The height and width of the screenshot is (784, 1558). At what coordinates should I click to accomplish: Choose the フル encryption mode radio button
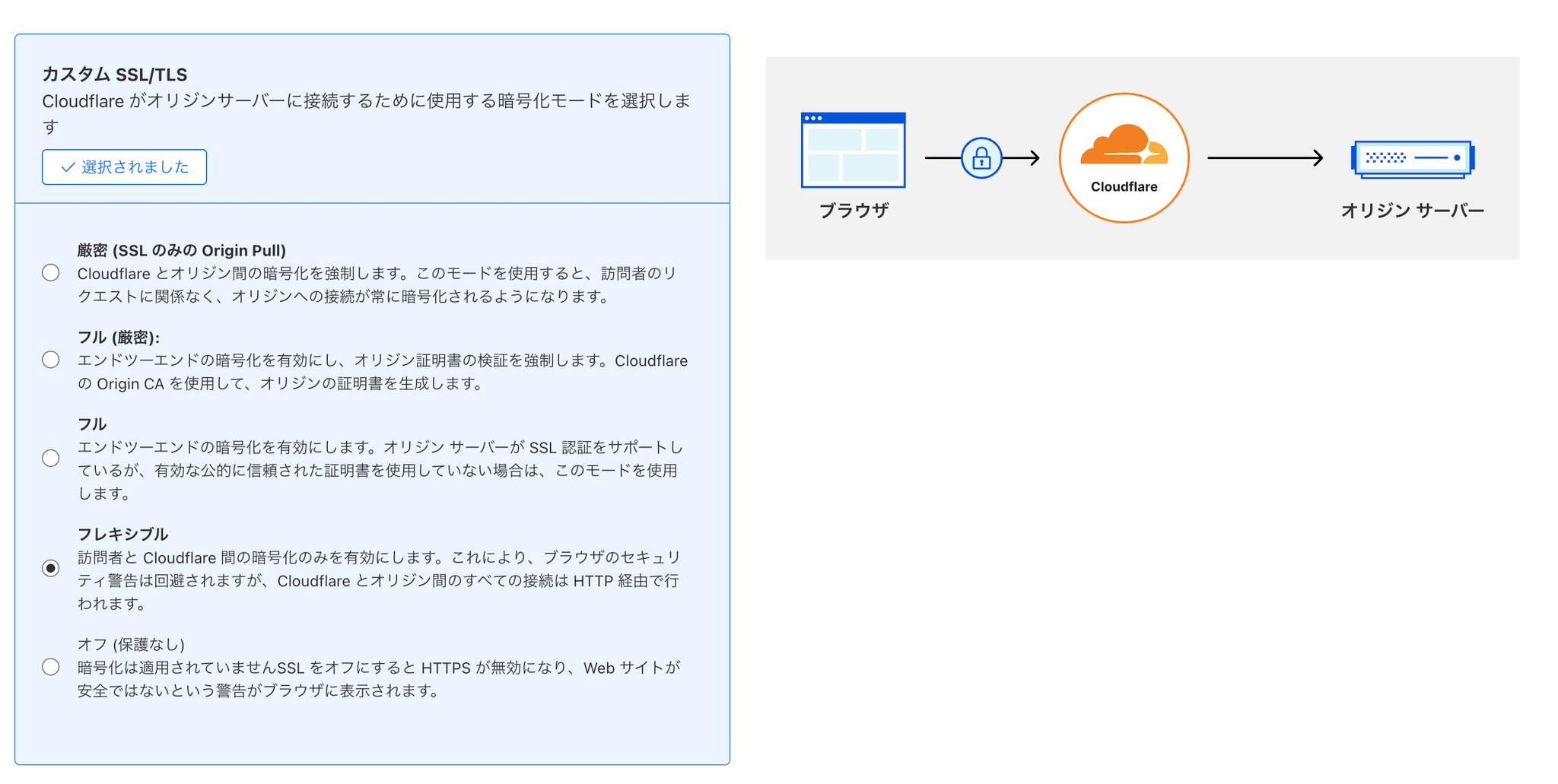click(51, 458)
